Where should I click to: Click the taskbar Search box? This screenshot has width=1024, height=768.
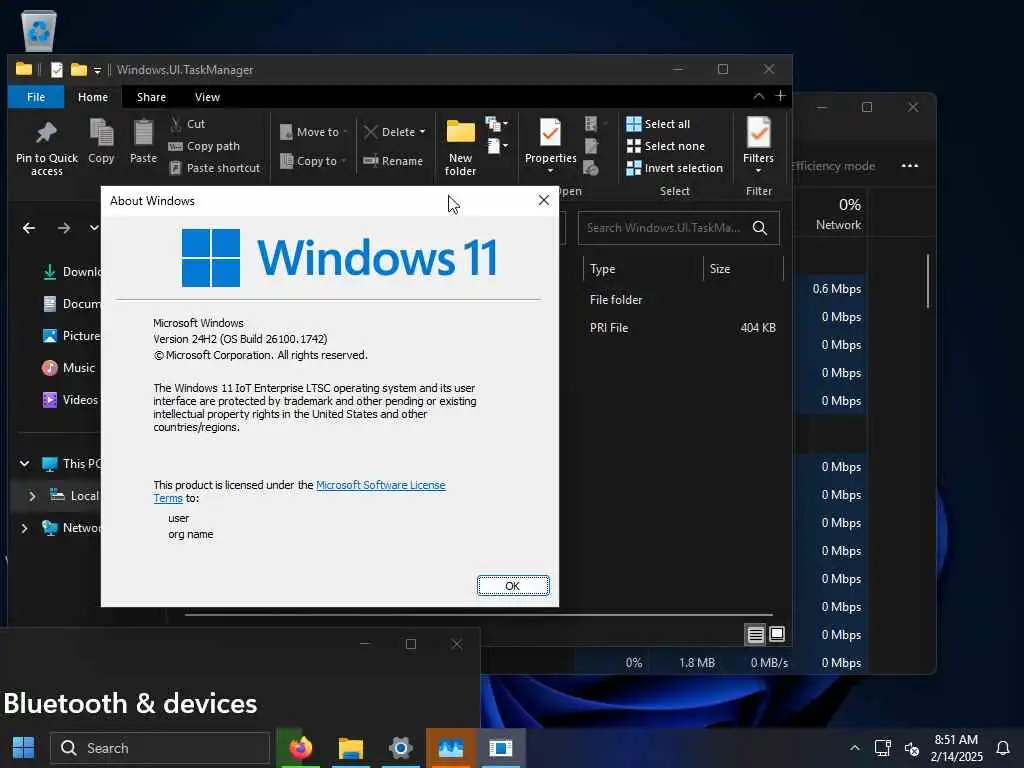pos(160,748)
